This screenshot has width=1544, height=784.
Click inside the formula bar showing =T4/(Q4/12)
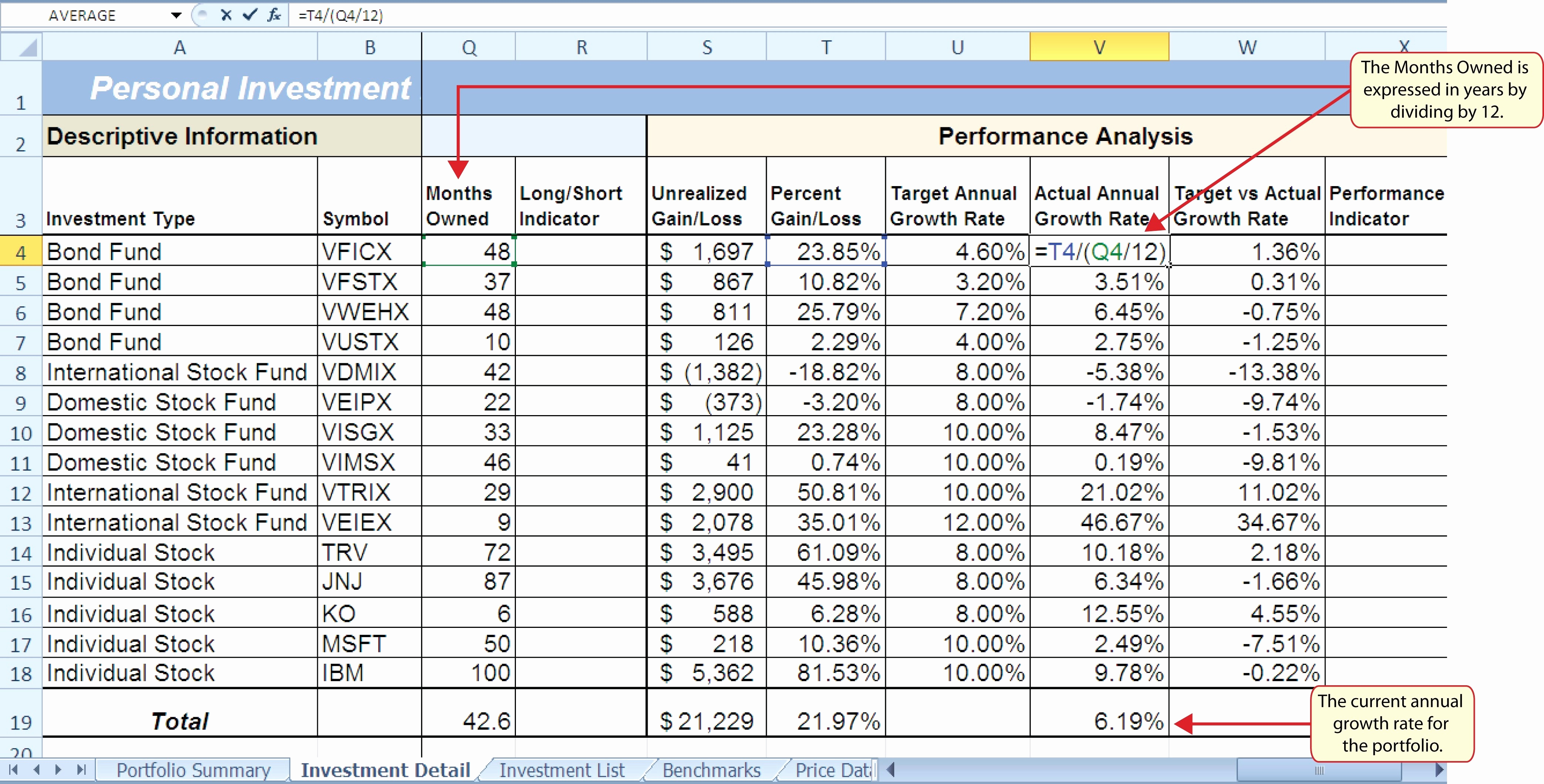click(x=480, y=16)
